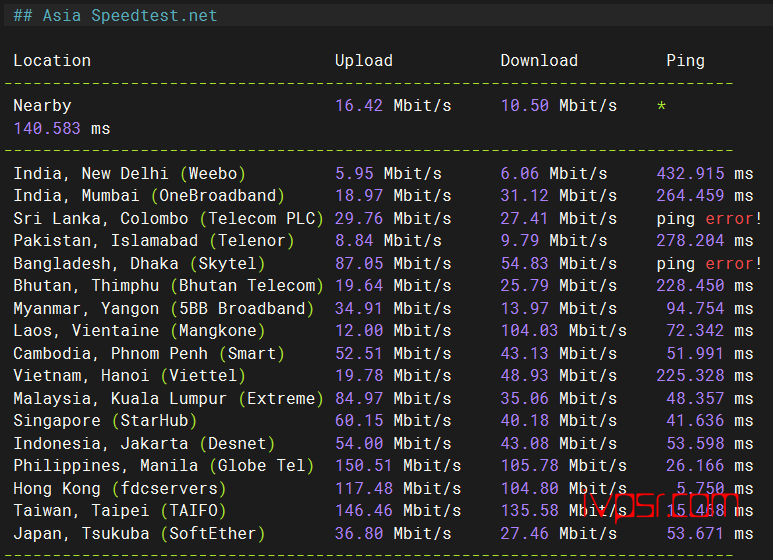Screen dimensions: 773x560
Task: Click the Nearby row label
Action: [x=42, y=105]
